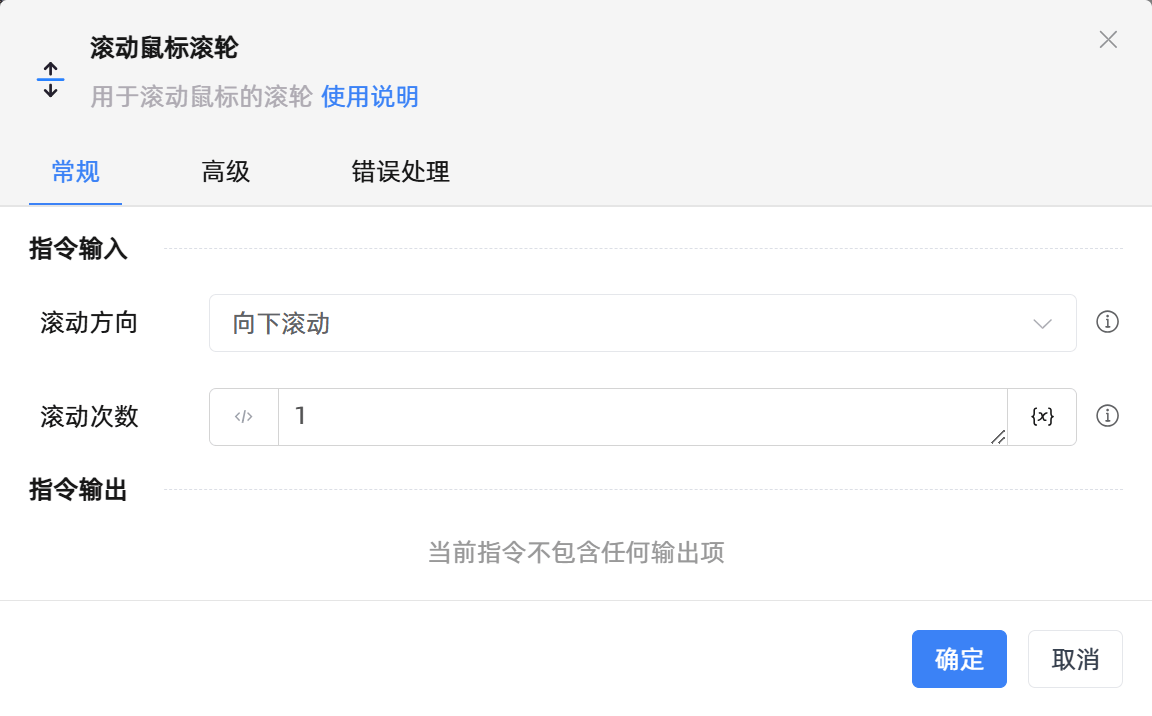Click the resize handle of the 滚动次数 field
The width and height of the screenshot is (1152, 716).
(x=997, y=437)
